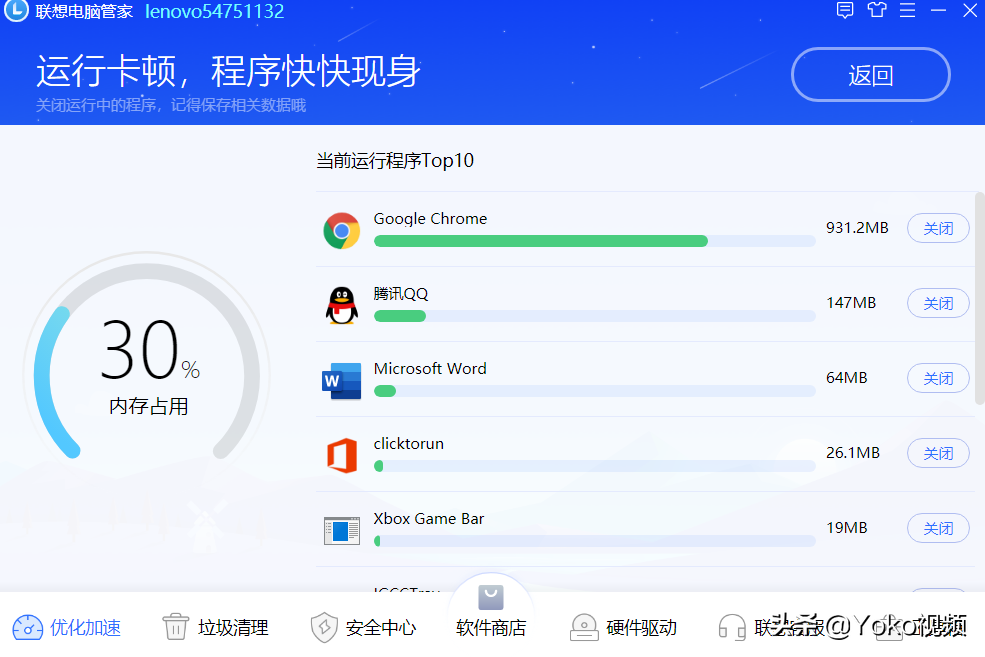Click the lenovo54751132 account name
Image resolution: width=985 pixels, height=657 pixels.
[x=214, y=11]
